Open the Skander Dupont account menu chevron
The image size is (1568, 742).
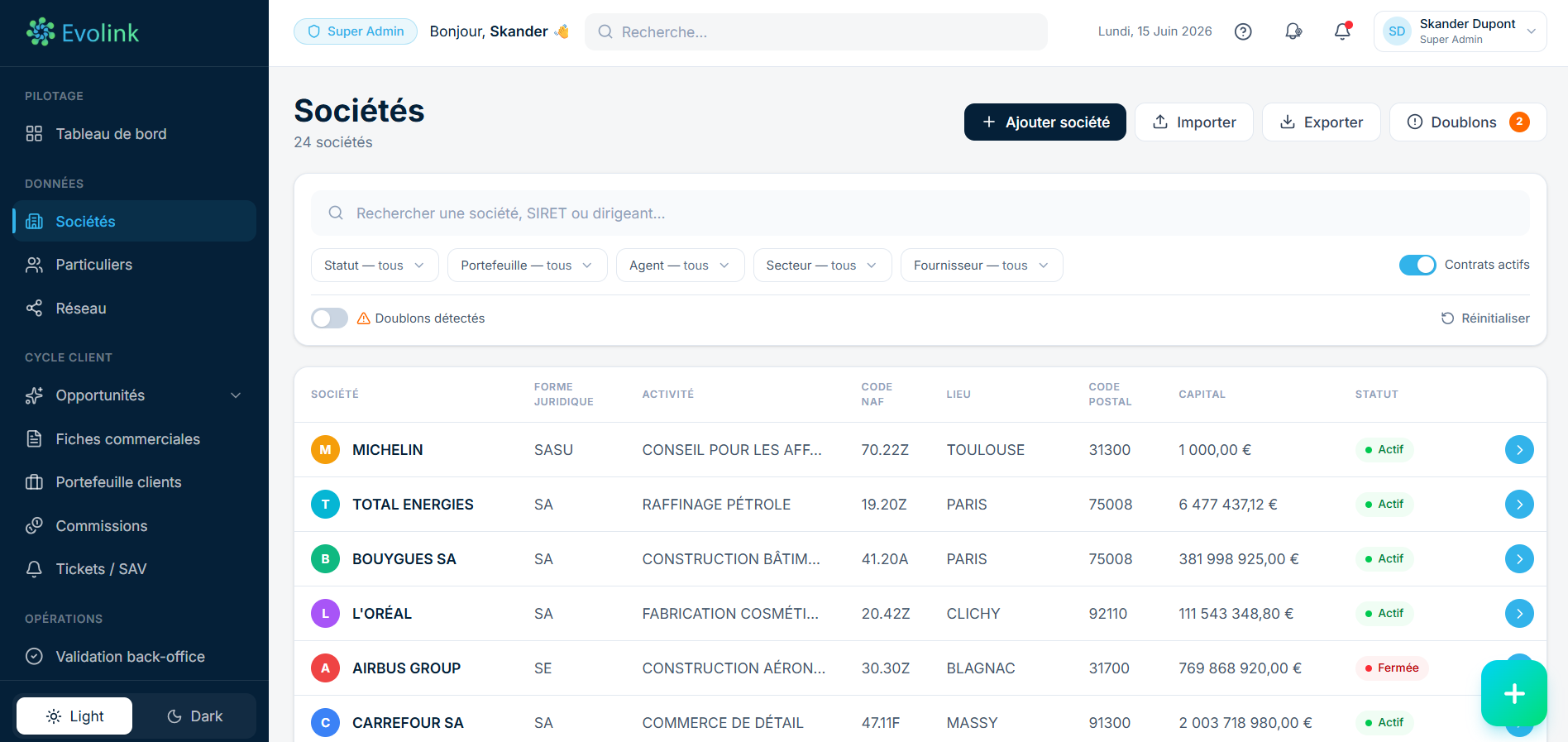pyautogui.click(x=1531, y=31)
